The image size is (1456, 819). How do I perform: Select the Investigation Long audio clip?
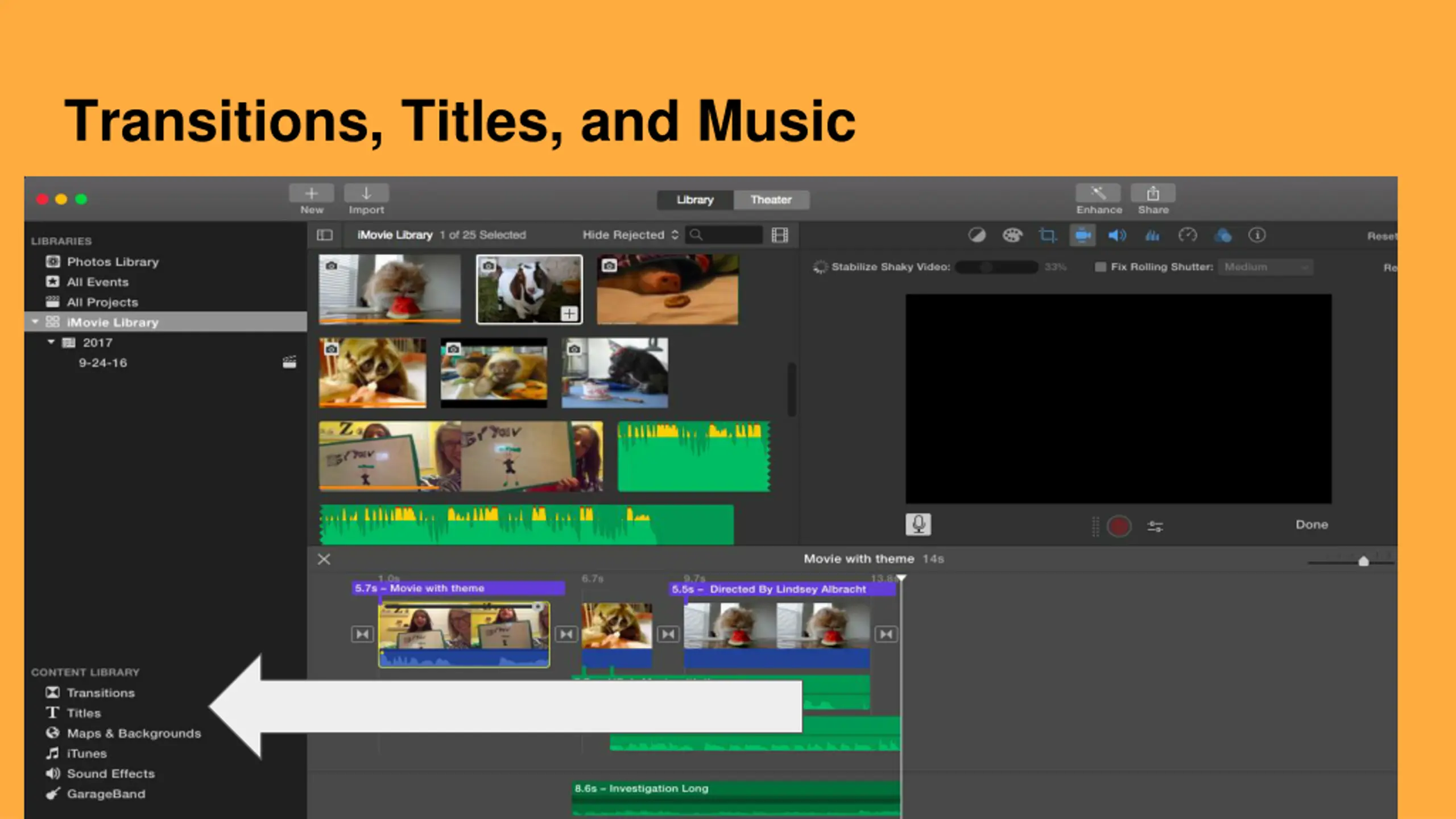pos(736,799)
